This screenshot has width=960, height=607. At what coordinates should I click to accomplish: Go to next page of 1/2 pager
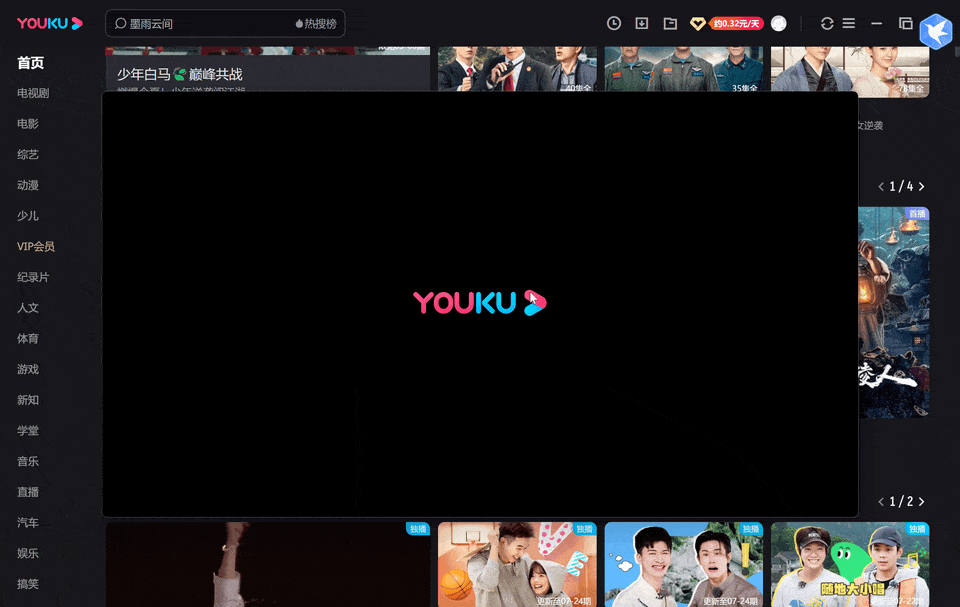coord(921,502)
